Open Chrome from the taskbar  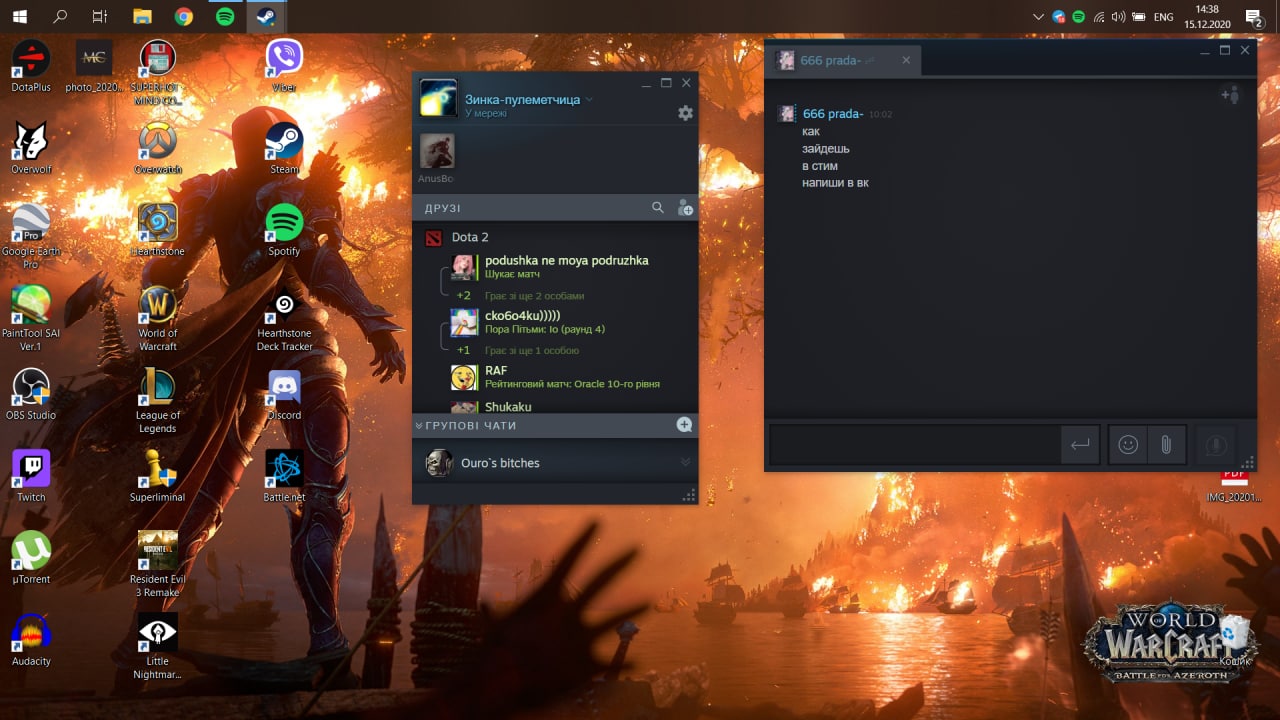click(183, 16)
